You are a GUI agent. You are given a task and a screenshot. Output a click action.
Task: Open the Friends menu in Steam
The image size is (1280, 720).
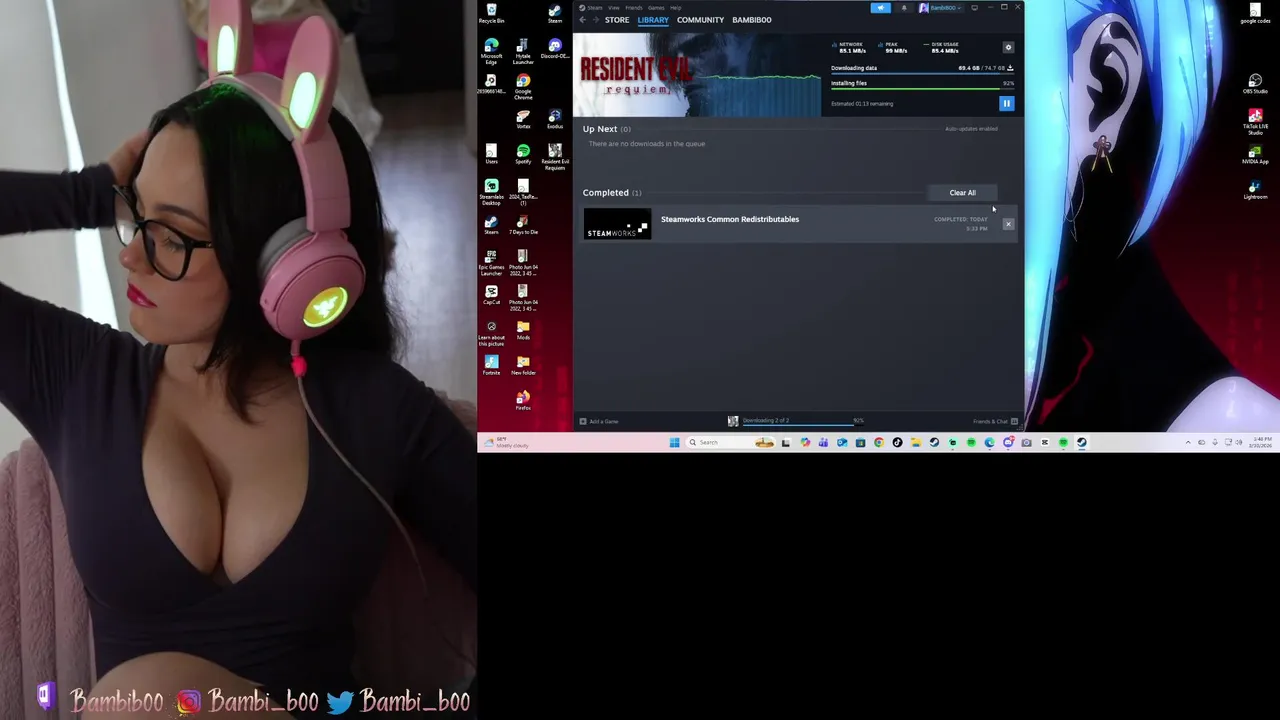pos(634,8)
